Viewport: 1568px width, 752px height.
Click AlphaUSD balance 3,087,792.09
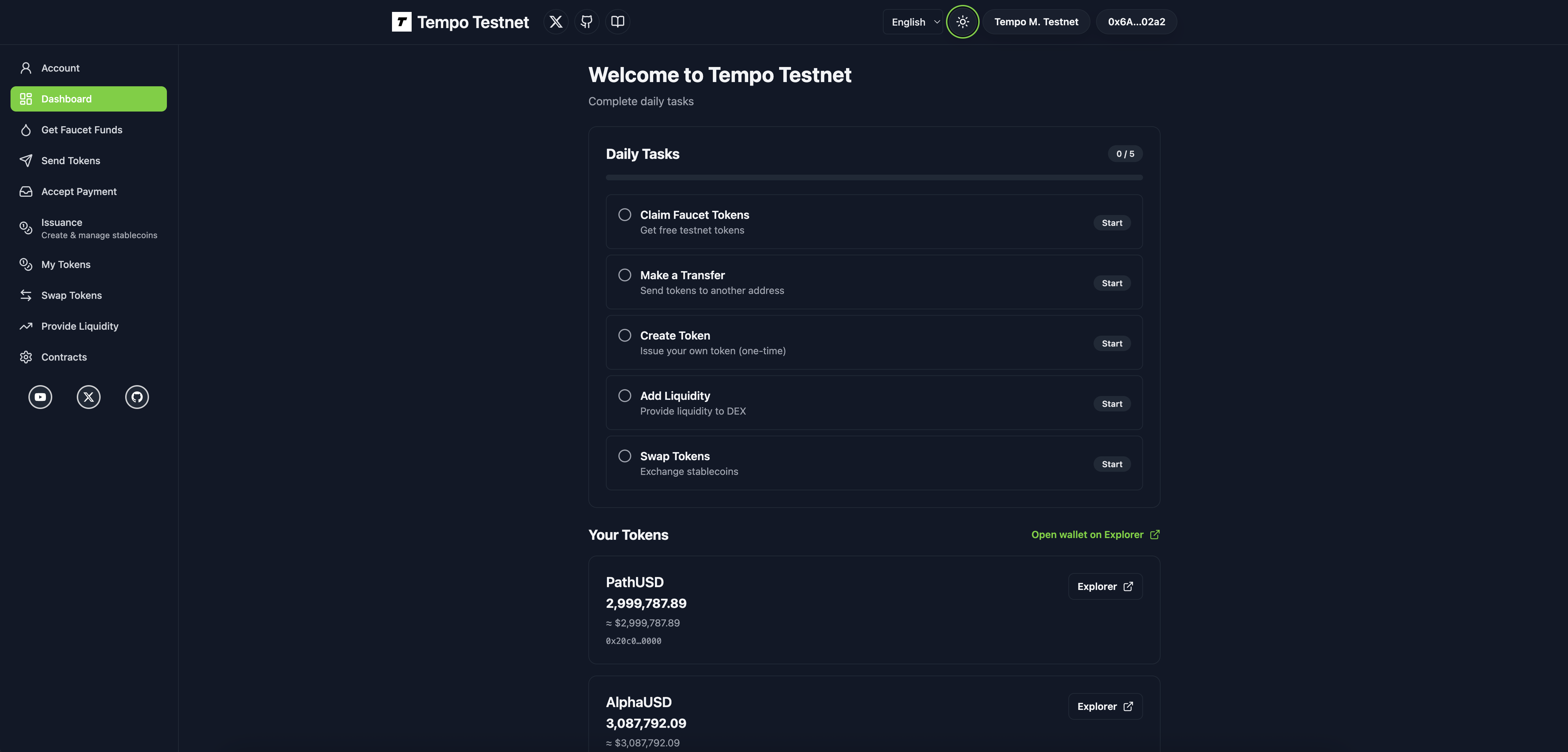pos(646,723)
